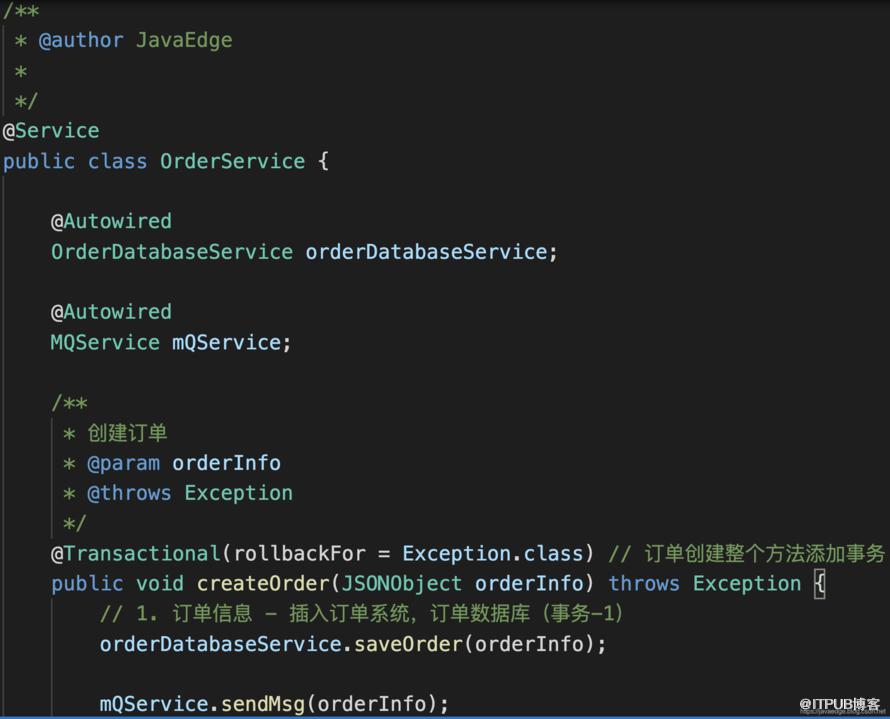Click the @ITPUB博客 watermark
The image size is (890, 719).
pyautogui.click(x=839, y=704)
